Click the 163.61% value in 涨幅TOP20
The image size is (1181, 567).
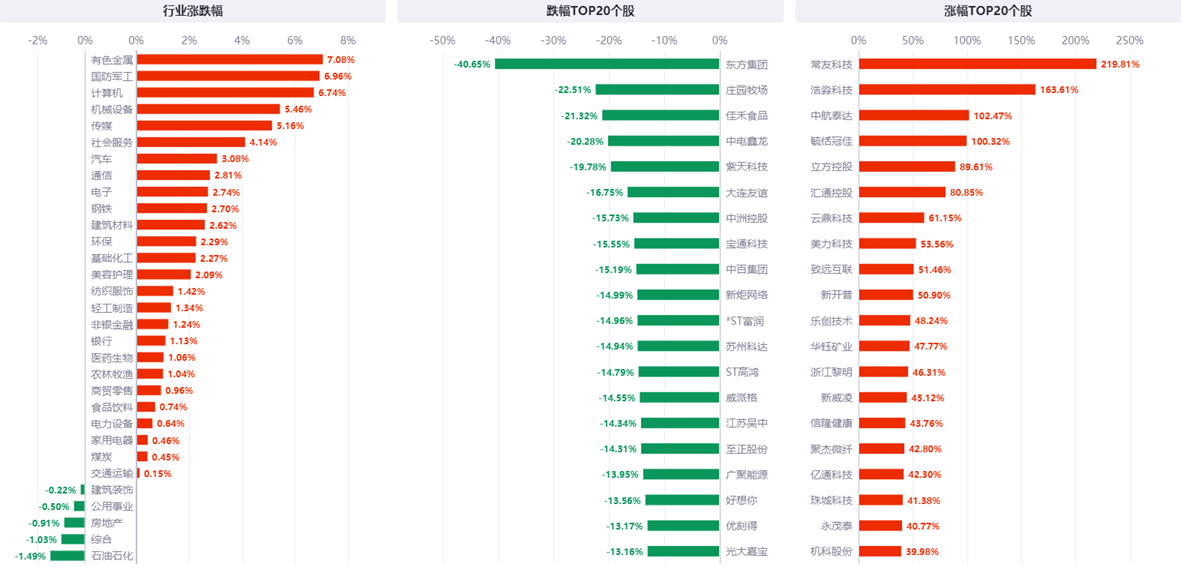coord(1059,90)
